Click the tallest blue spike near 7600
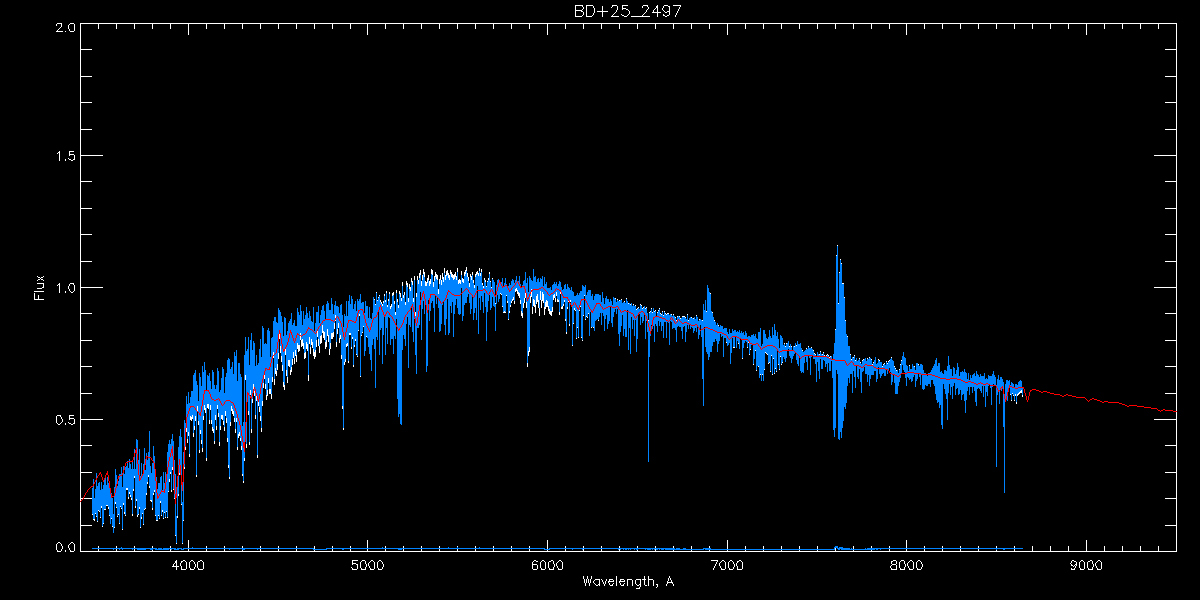 [837, 248]
